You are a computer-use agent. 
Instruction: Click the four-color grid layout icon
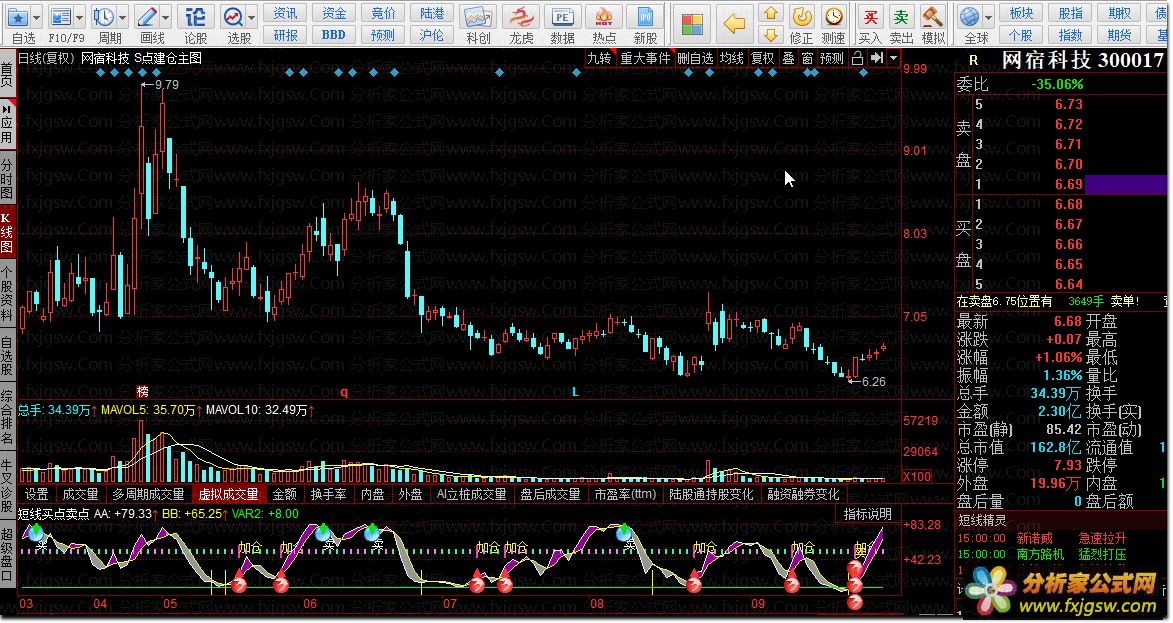tap(692, 24)
